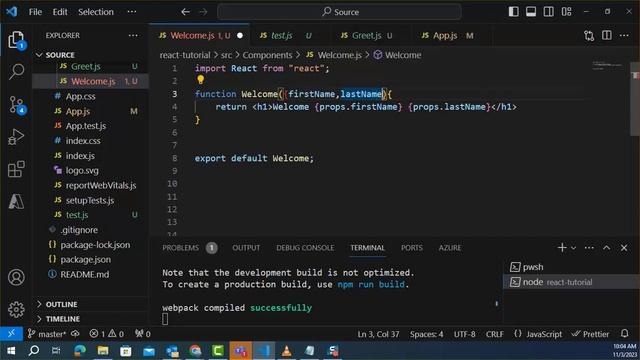Open the Extensions view

point(16,169)
